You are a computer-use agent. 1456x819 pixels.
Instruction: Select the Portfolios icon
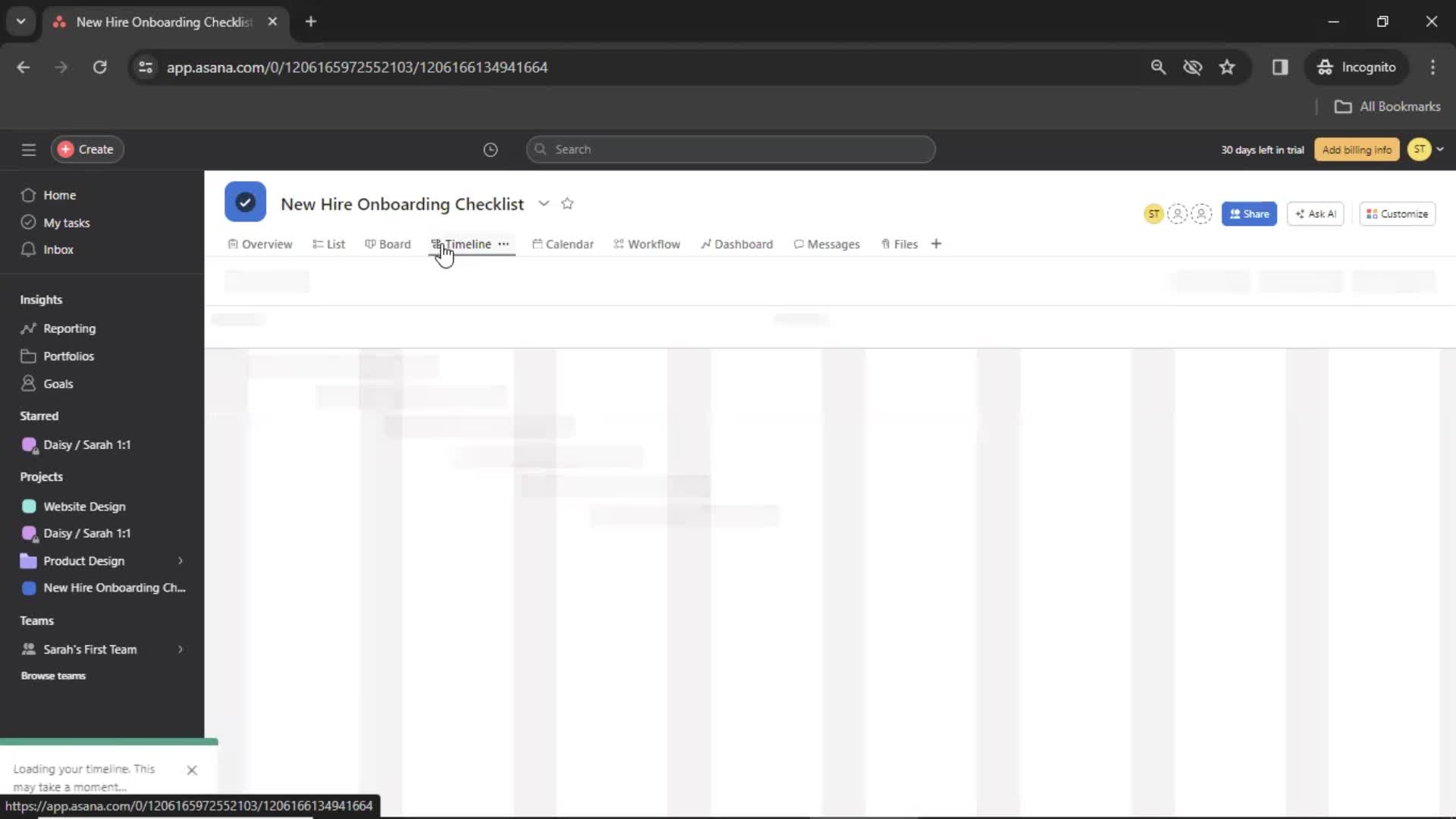pyautogui.click(x=29, y=355)
